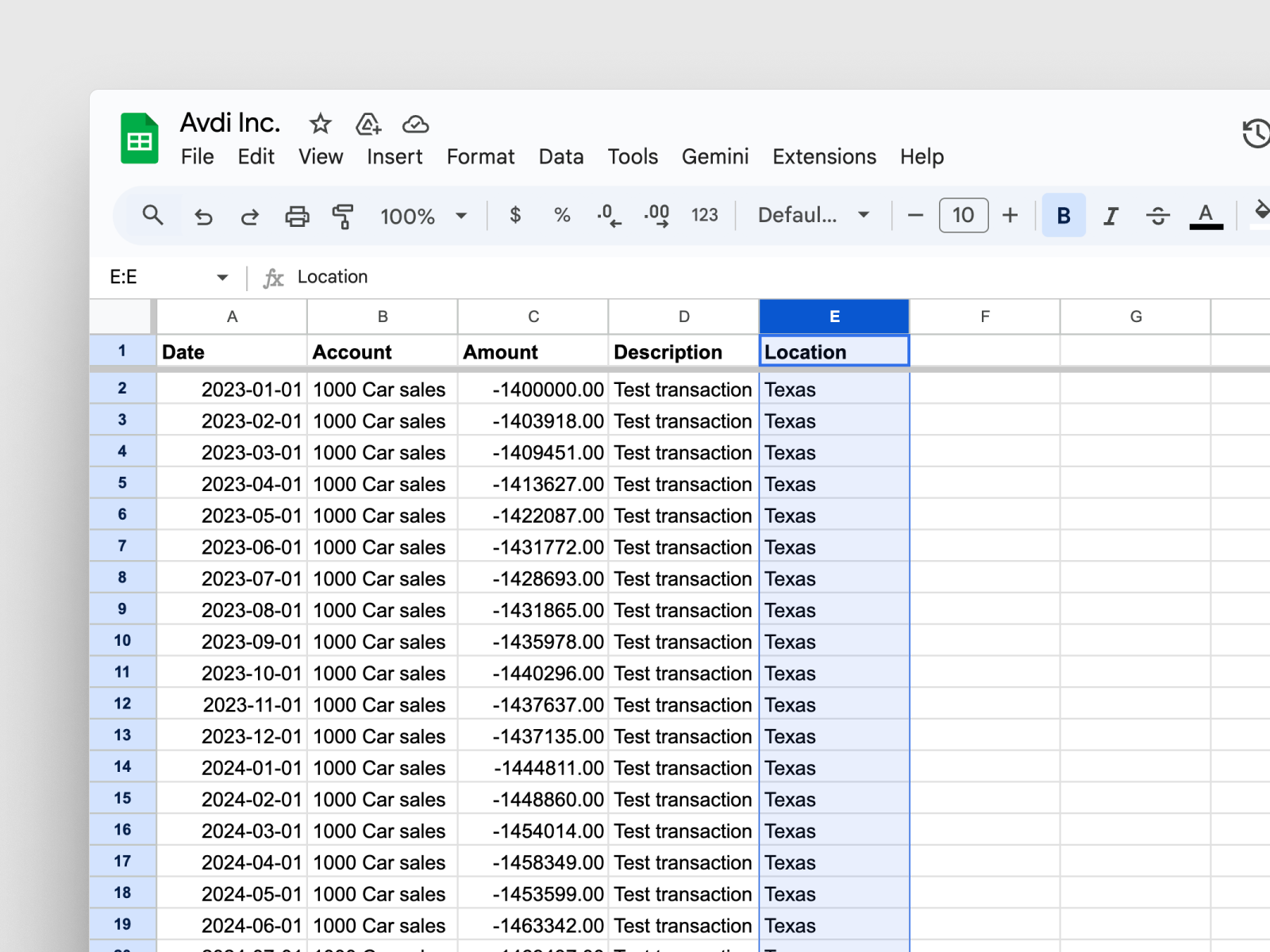
Task: Activate the paint format tool
Action: coord(343,216)
